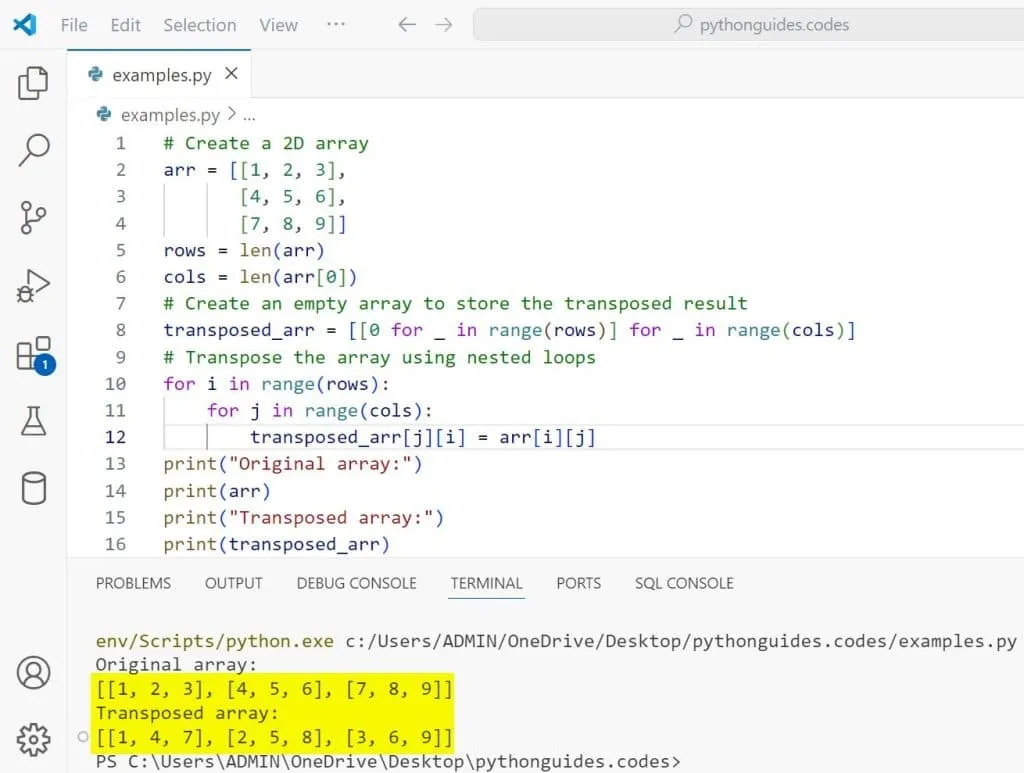Screen dimensions: 1024x773
Task: Expand breadcrumb ellipsis after examples.py
Action: tap(249, 115)
